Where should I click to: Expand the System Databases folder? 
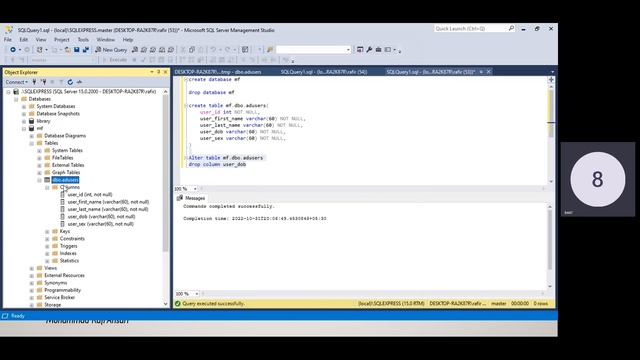tap(24, 107)
